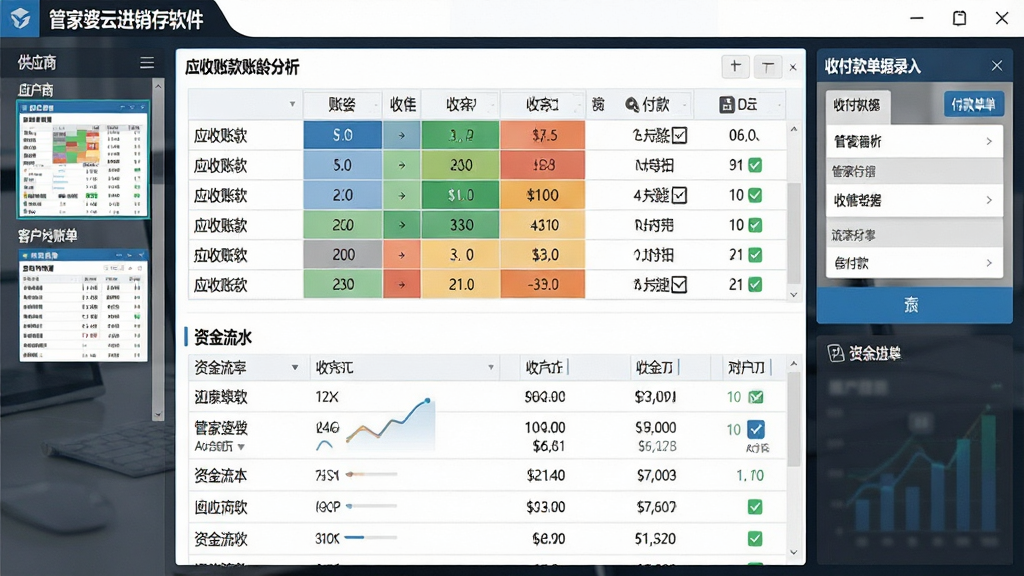Toggle the green checkbox in the $3,091 funds row
The width and height of the screenshot is (1024, 576).
tap(756, 396)
